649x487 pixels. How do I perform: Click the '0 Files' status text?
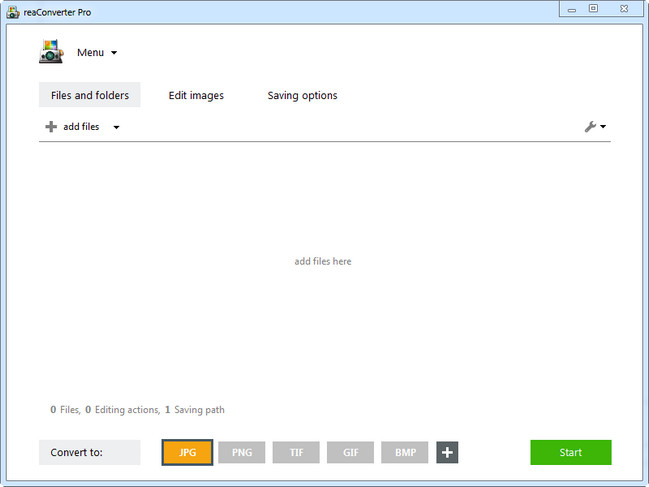tap(65, 410)
